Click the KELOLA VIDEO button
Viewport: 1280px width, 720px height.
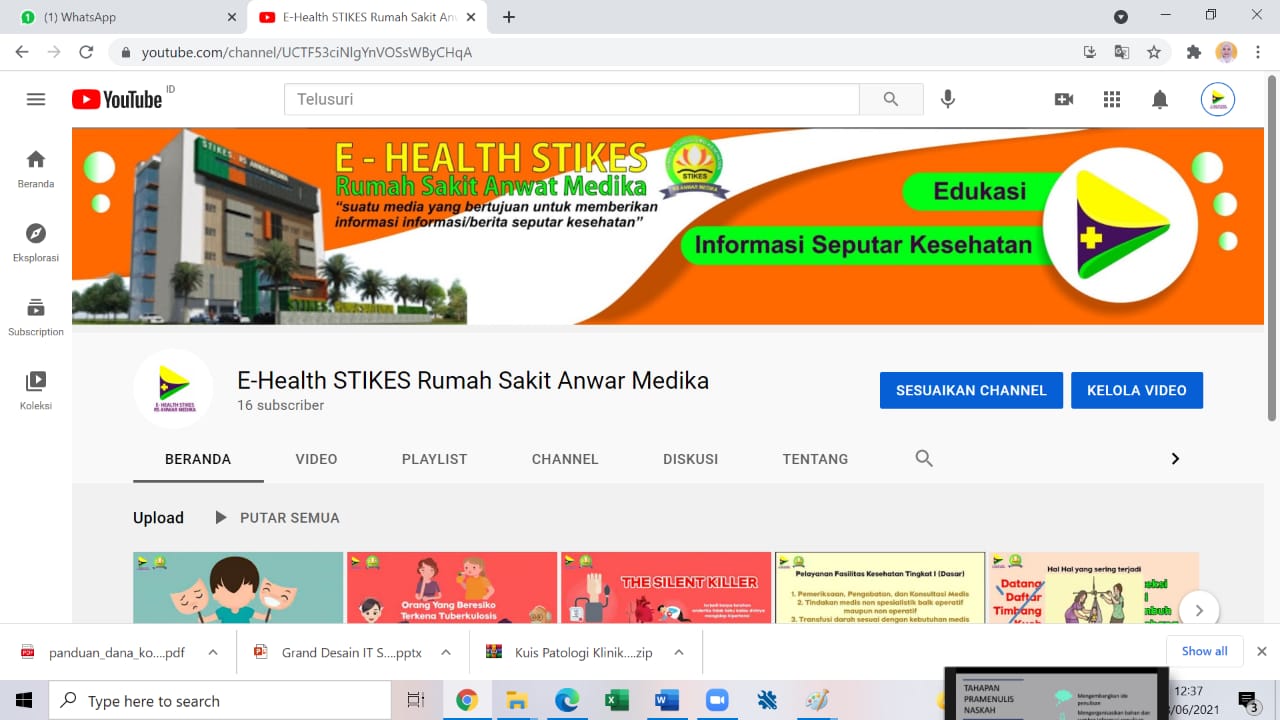tap(1137, 390)
